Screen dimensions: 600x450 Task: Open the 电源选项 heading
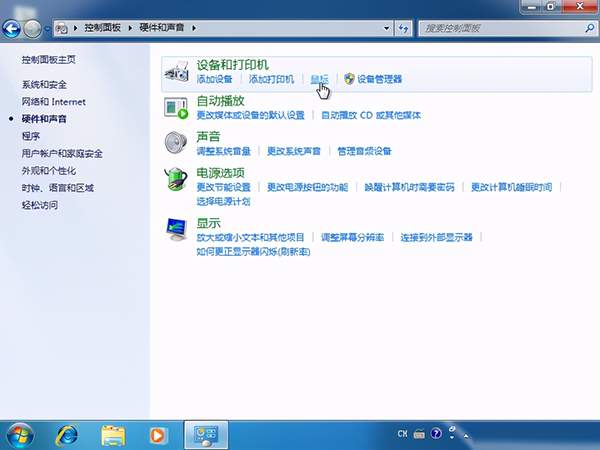click(x=220, y=173)
